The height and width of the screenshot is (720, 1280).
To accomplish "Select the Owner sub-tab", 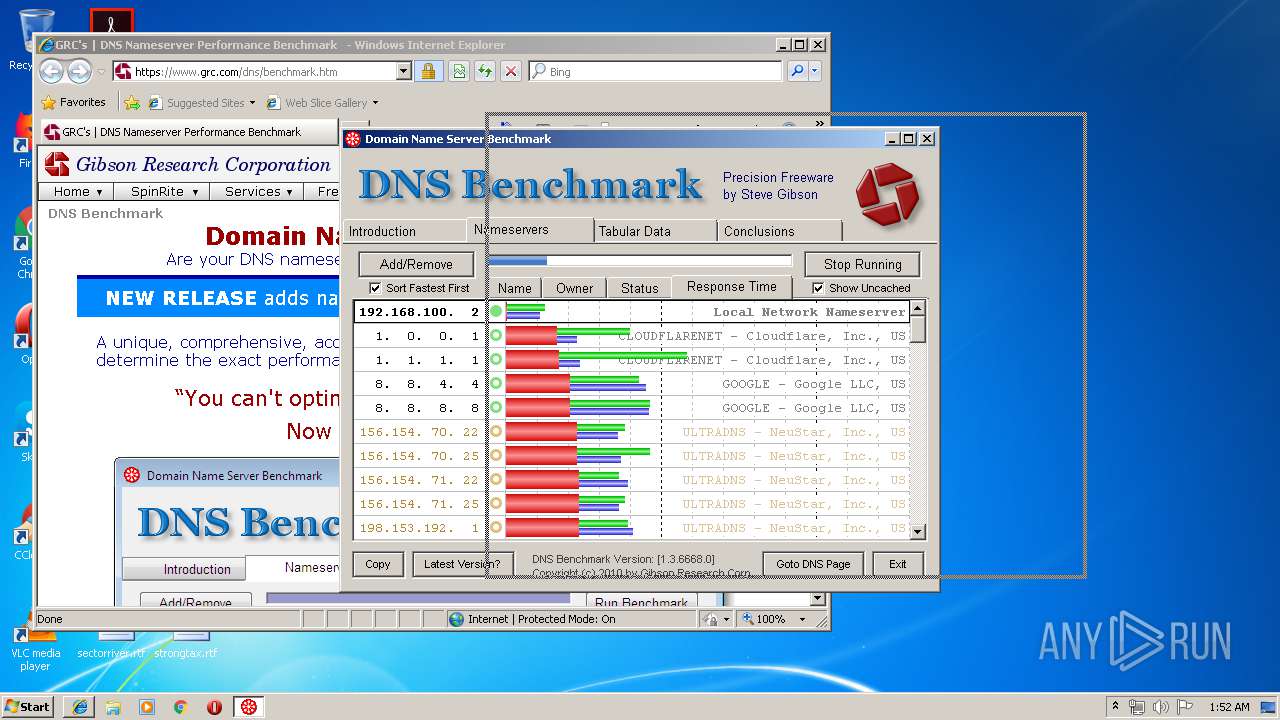I will 574,288.
